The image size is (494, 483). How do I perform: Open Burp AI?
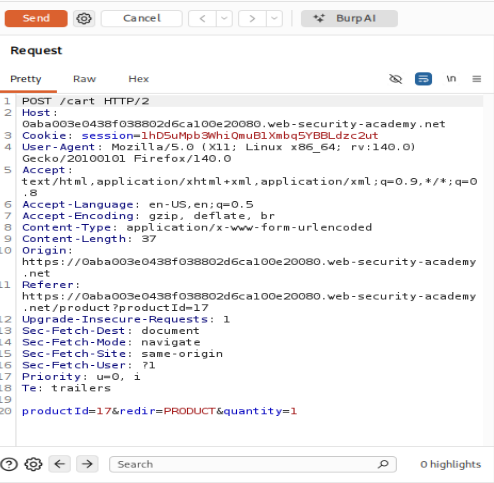349,18
